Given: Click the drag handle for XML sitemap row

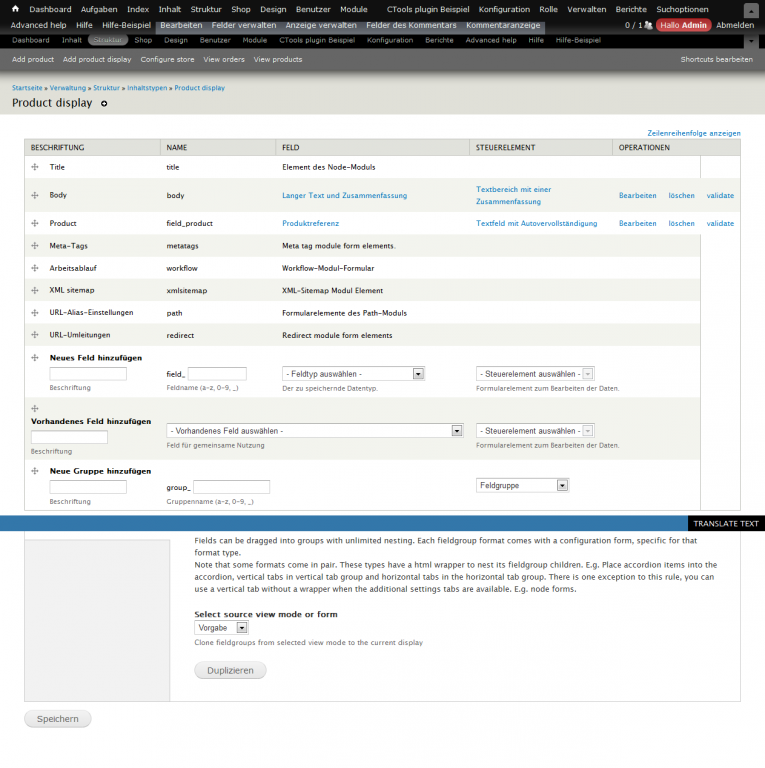Looking at the screenshot, I should coord(35,290).
